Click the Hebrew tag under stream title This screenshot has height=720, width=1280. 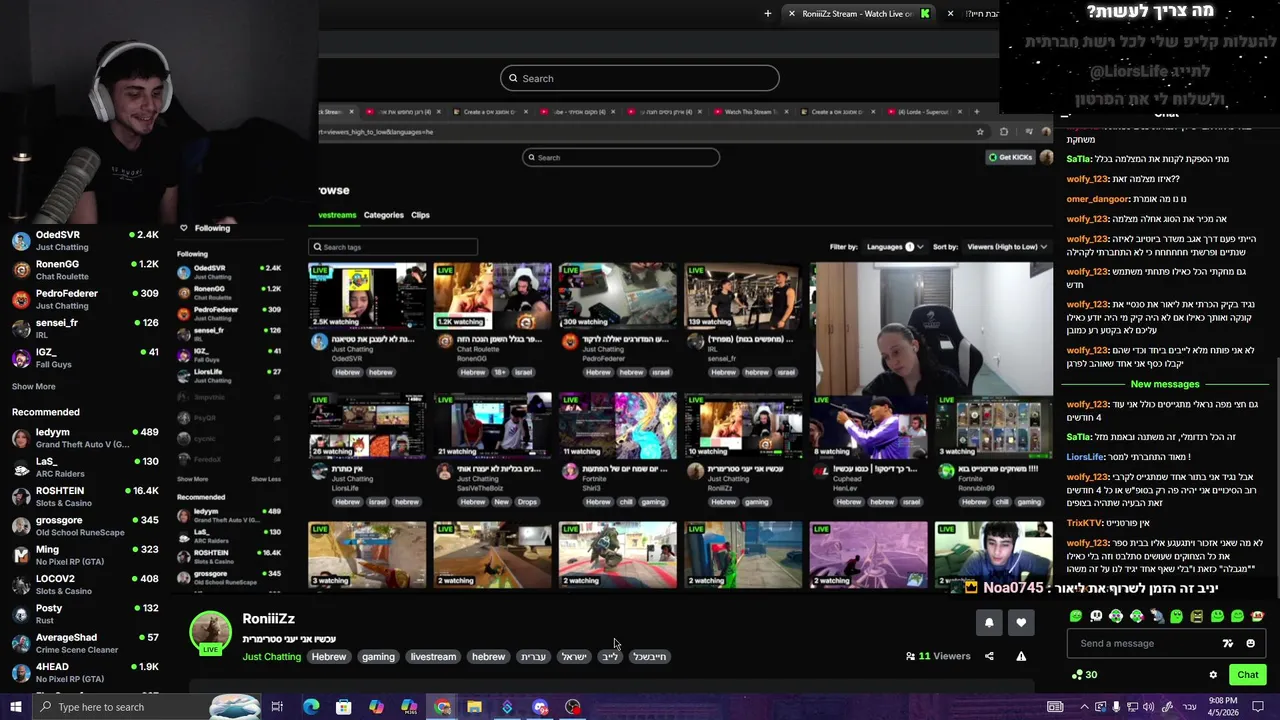pyautogui.click(x=328, y=657)
